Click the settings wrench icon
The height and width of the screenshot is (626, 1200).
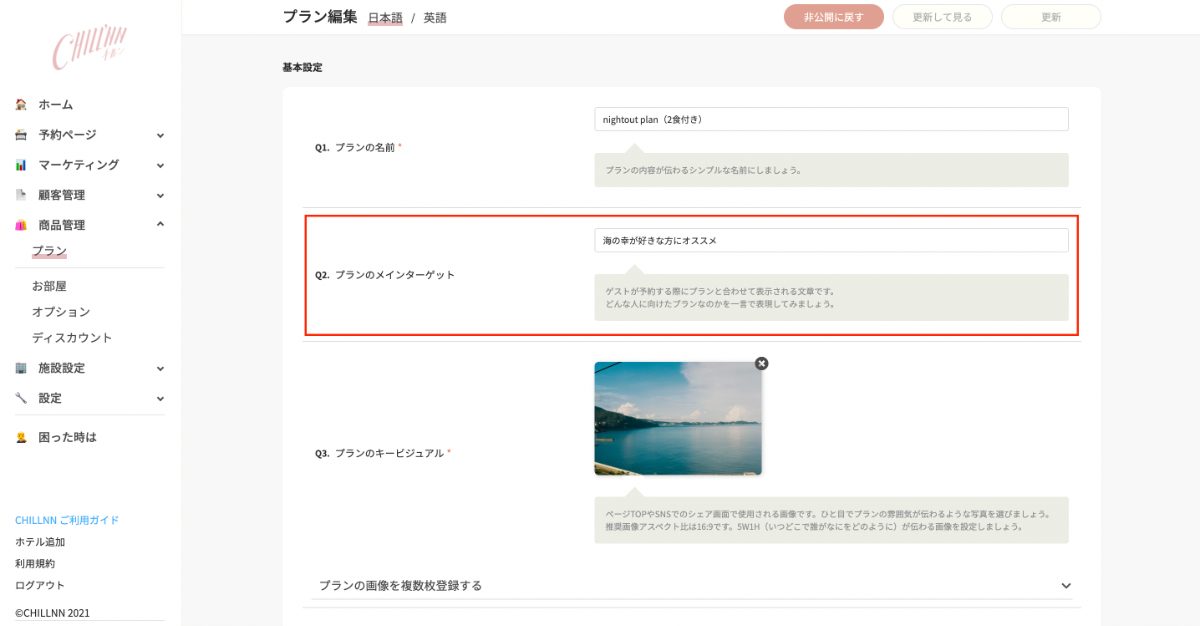tap(21, 398)
